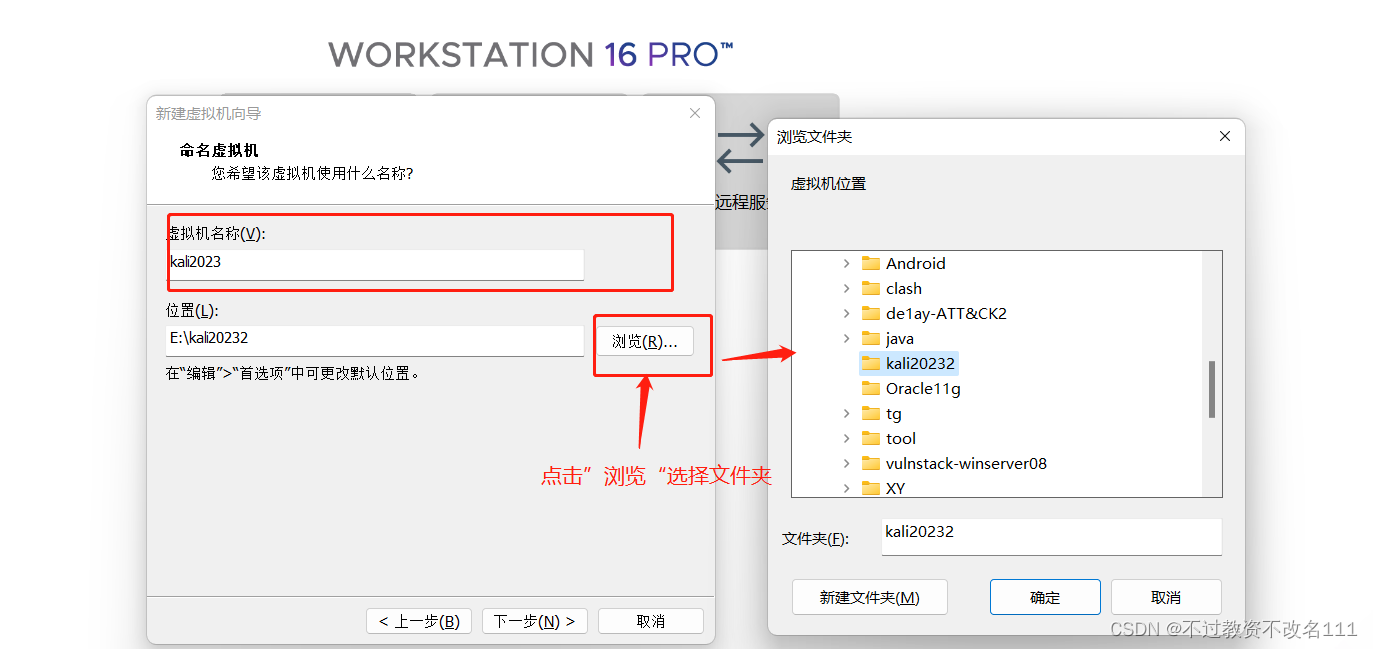Image resolution: width=1373 pixels, height=649 pixels.
Task: Expand the XY folder node
Action: point(846,488)
